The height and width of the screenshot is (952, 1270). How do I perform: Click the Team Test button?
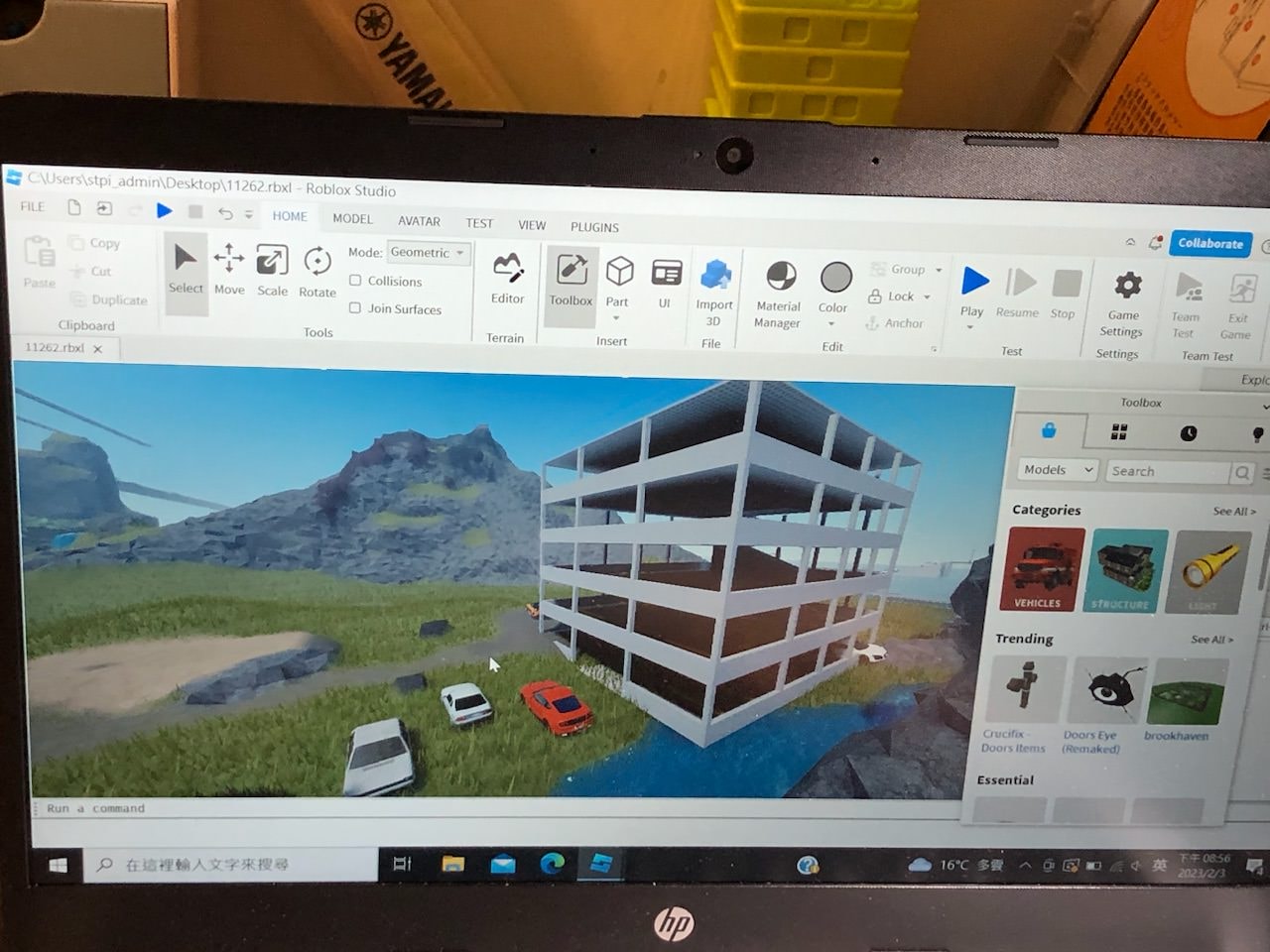[1187, 306]
